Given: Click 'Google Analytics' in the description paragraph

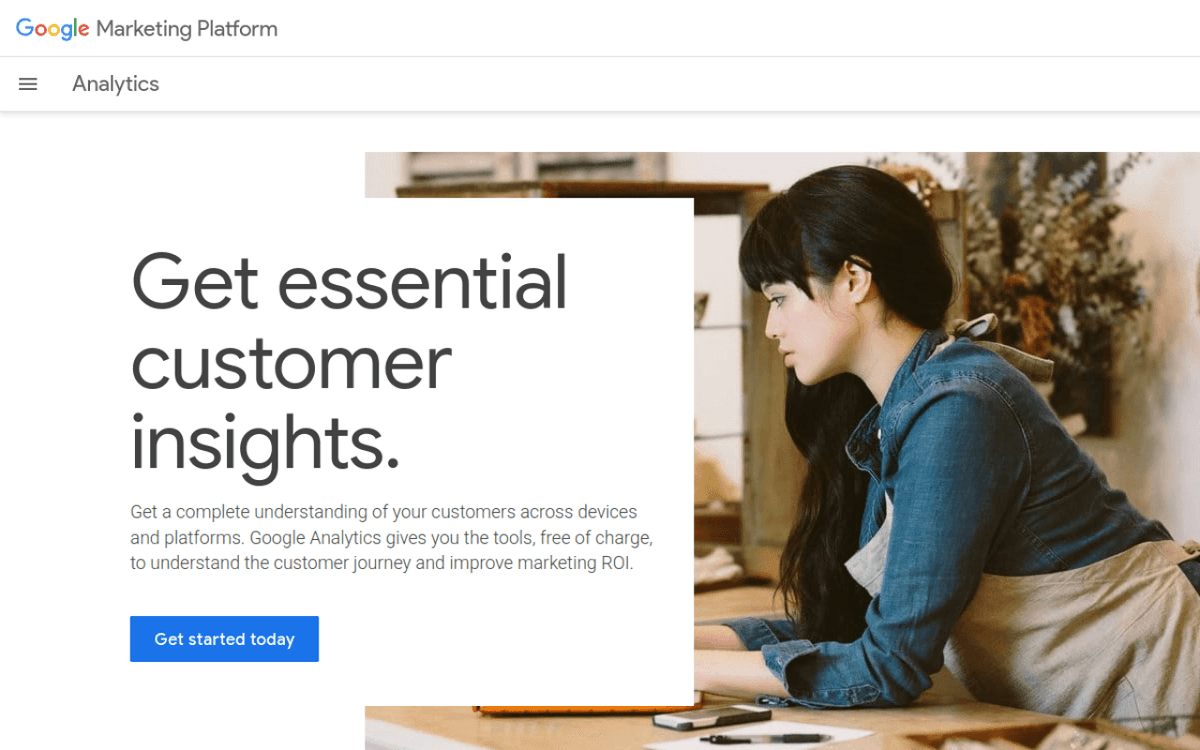Looking at the screenshot, I should tap(316, 537).
